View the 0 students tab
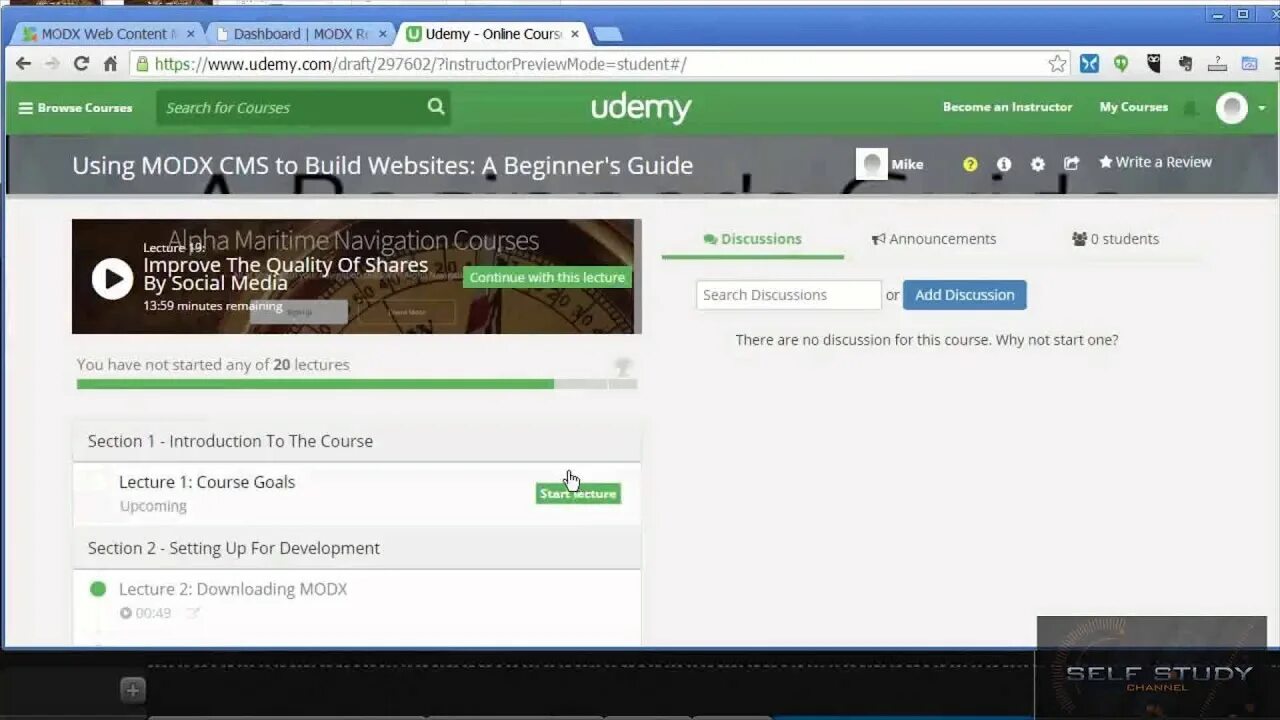1280x720 pixels. click(1116, 239)
